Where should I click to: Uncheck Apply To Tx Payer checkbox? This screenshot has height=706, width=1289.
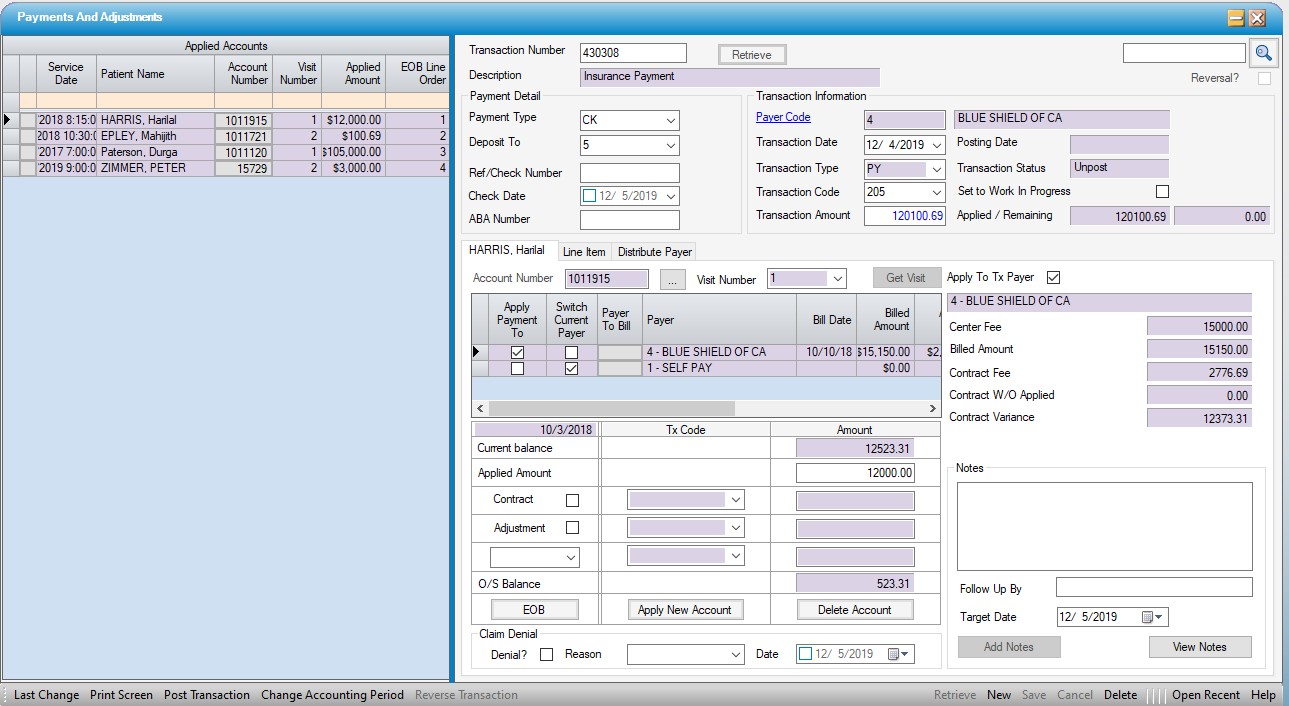click(1053, 277)
